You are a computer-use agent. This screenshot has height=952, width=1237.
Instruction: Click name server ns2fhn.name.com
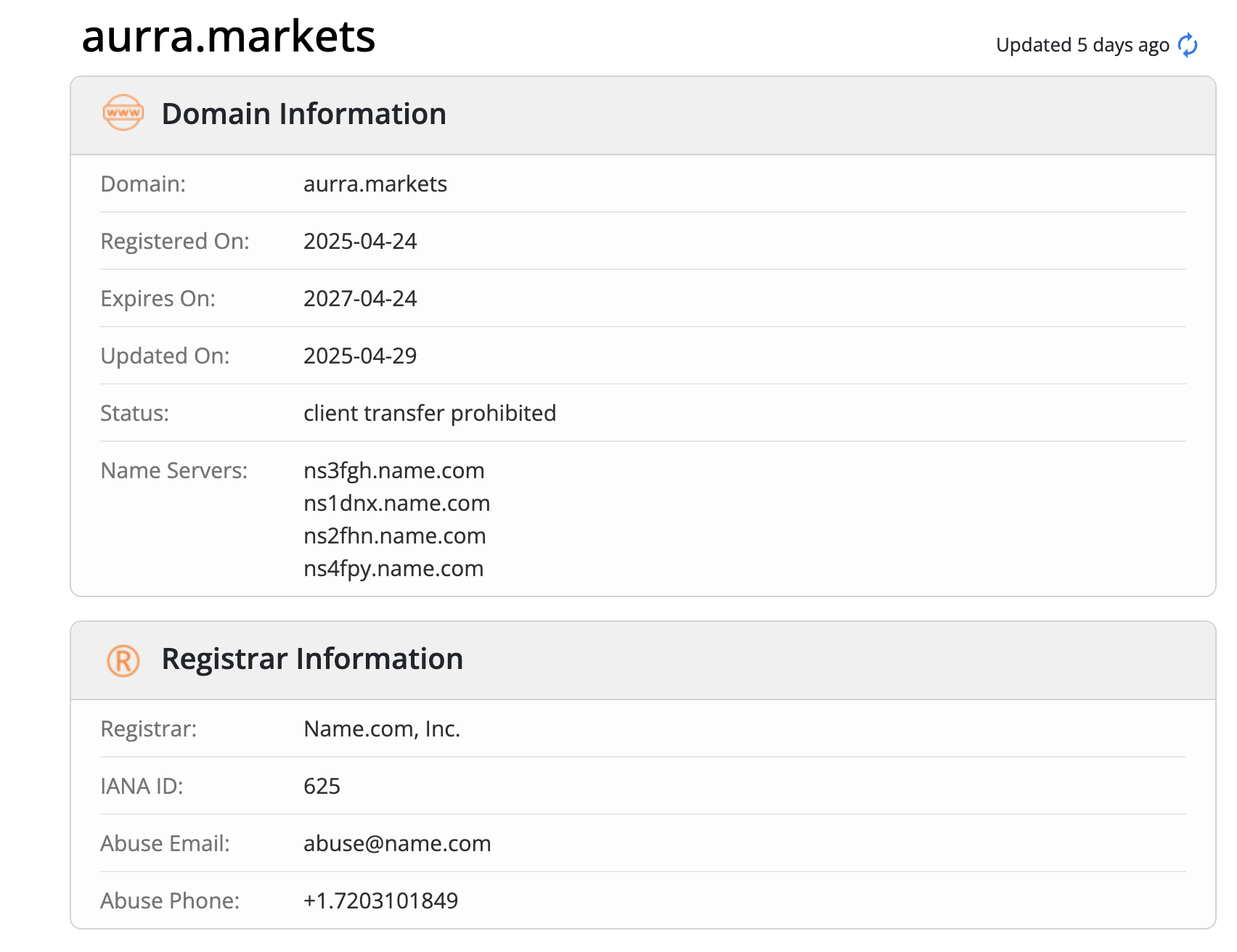[395, 536]
